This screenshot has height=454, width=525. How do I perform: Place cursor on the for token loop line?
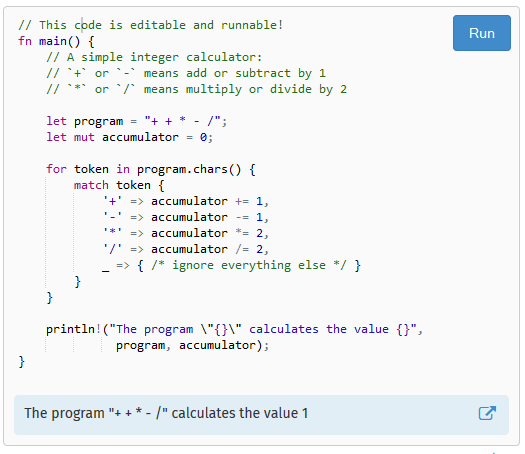151,169
